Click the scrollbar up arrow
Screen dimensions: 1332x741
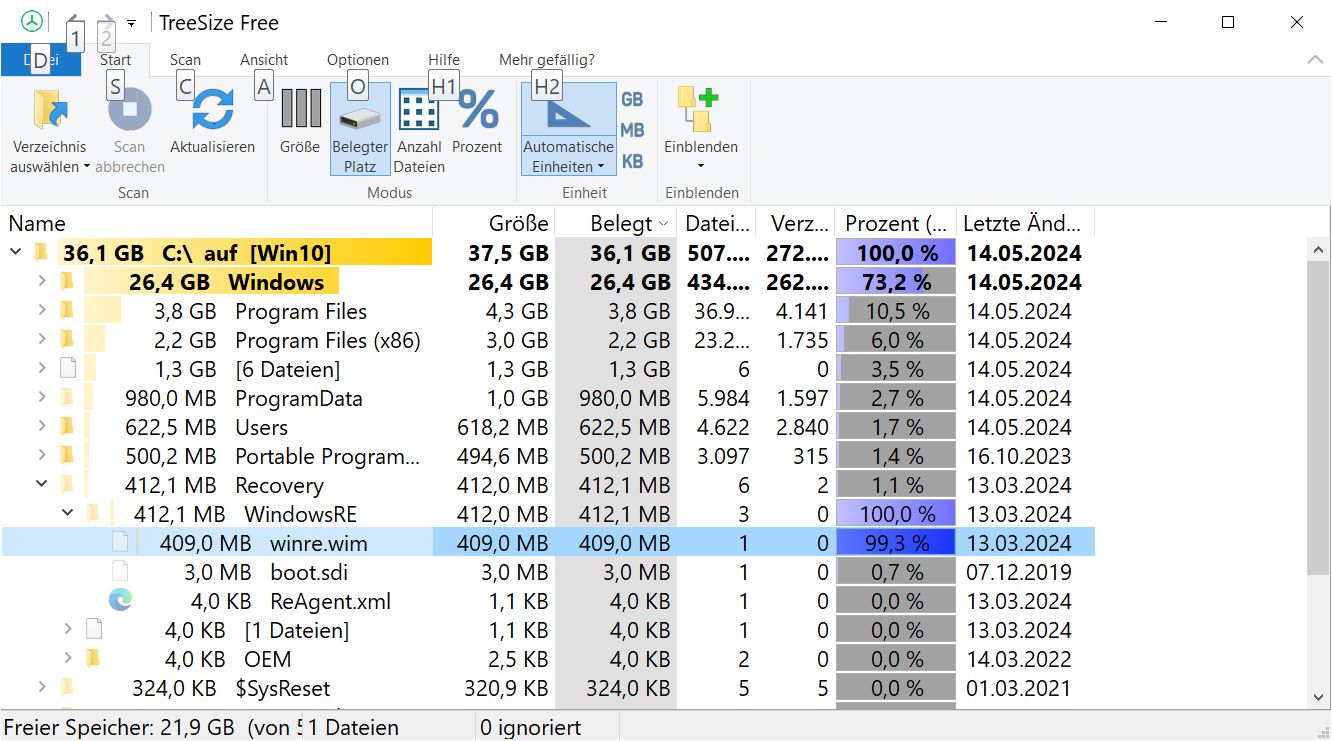pos(1319,250)
